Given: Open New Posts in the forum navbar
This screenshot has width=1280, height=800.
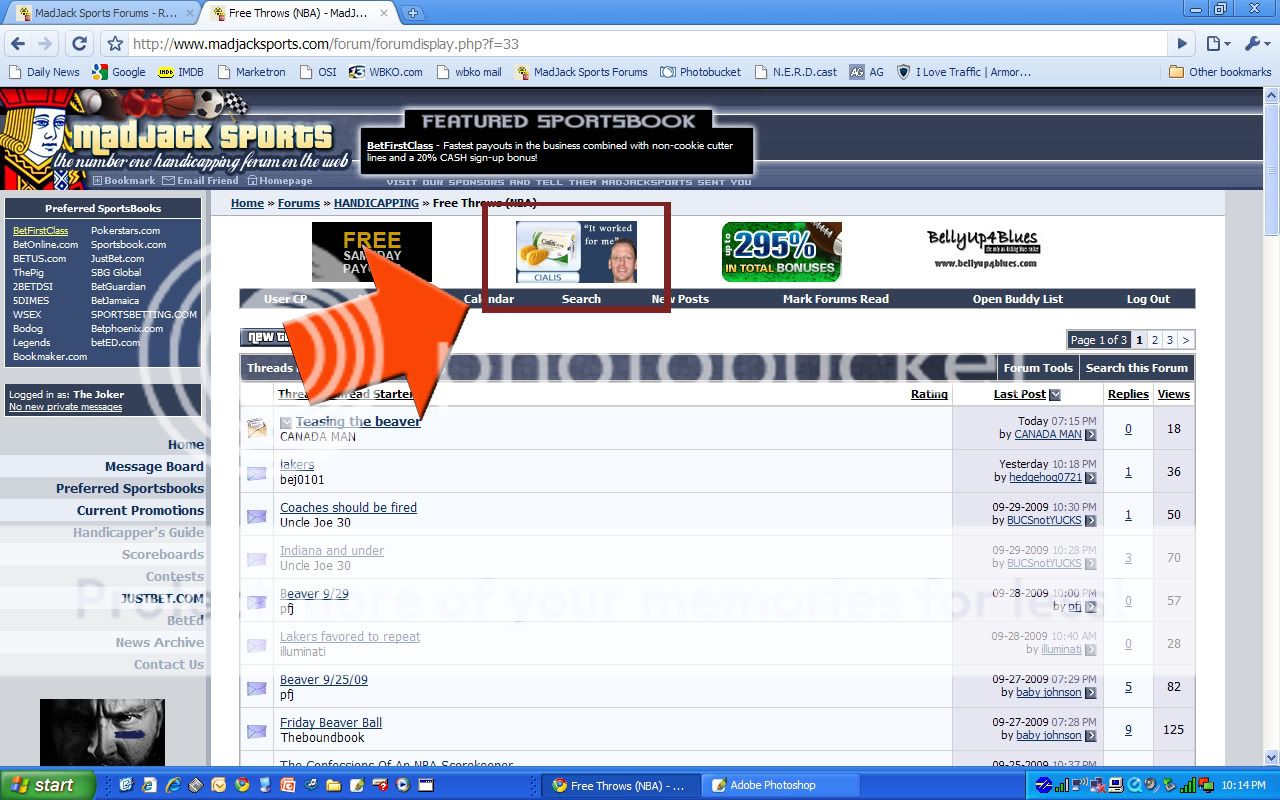Looking at the screenshot, I should click(680, 299).
